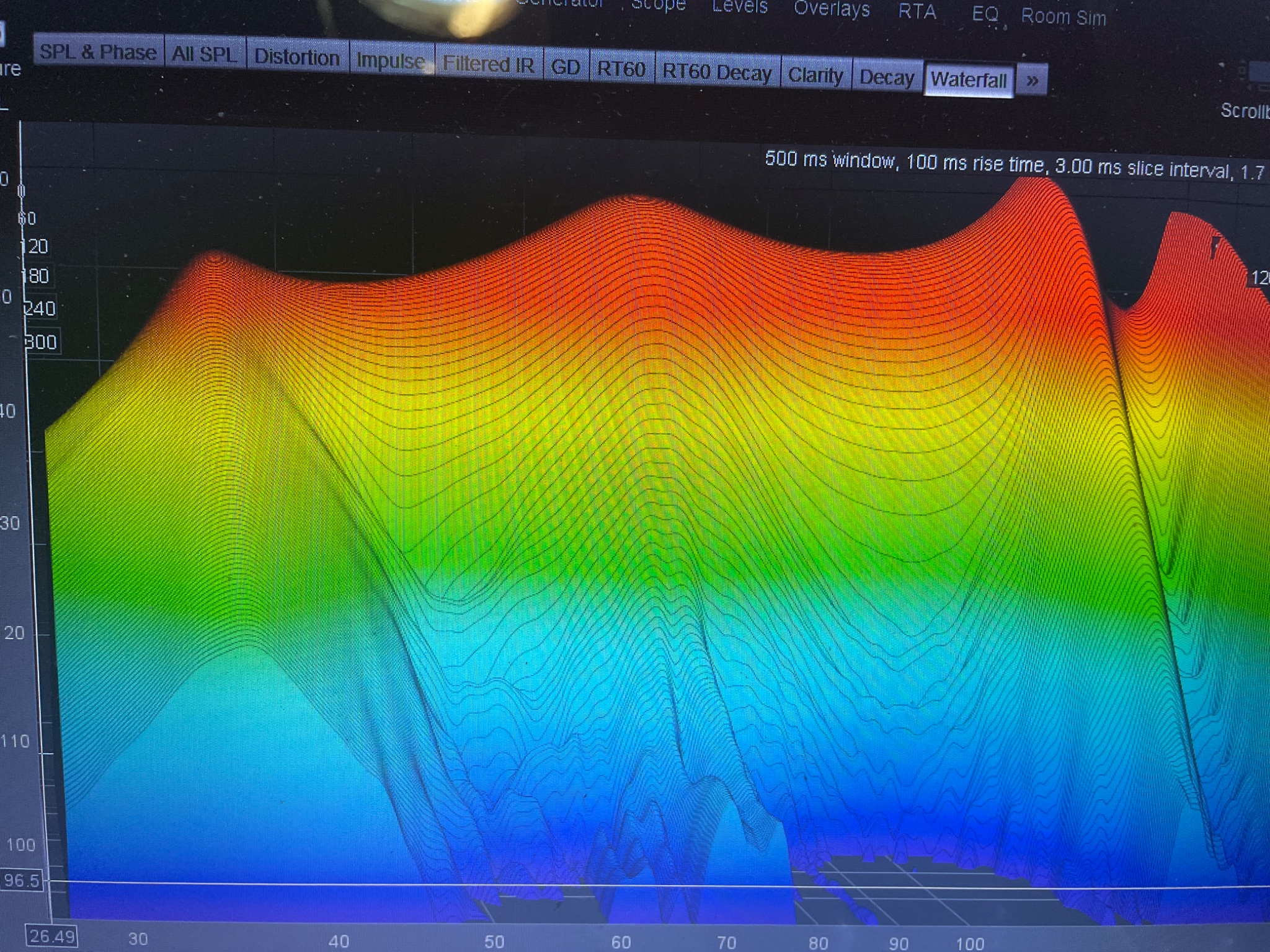Open the Overlays window
The image size is (1270, 952).
tap(832, 9)
